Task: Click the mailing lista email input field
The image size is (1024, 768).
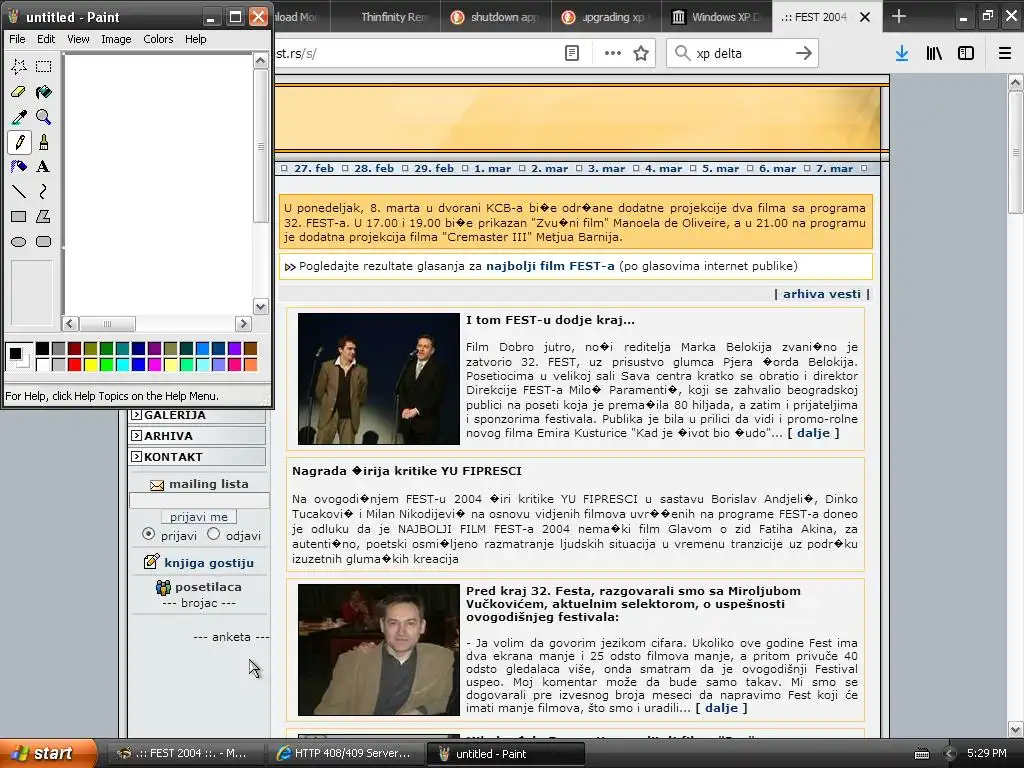Action: click(x=199, y=500)
